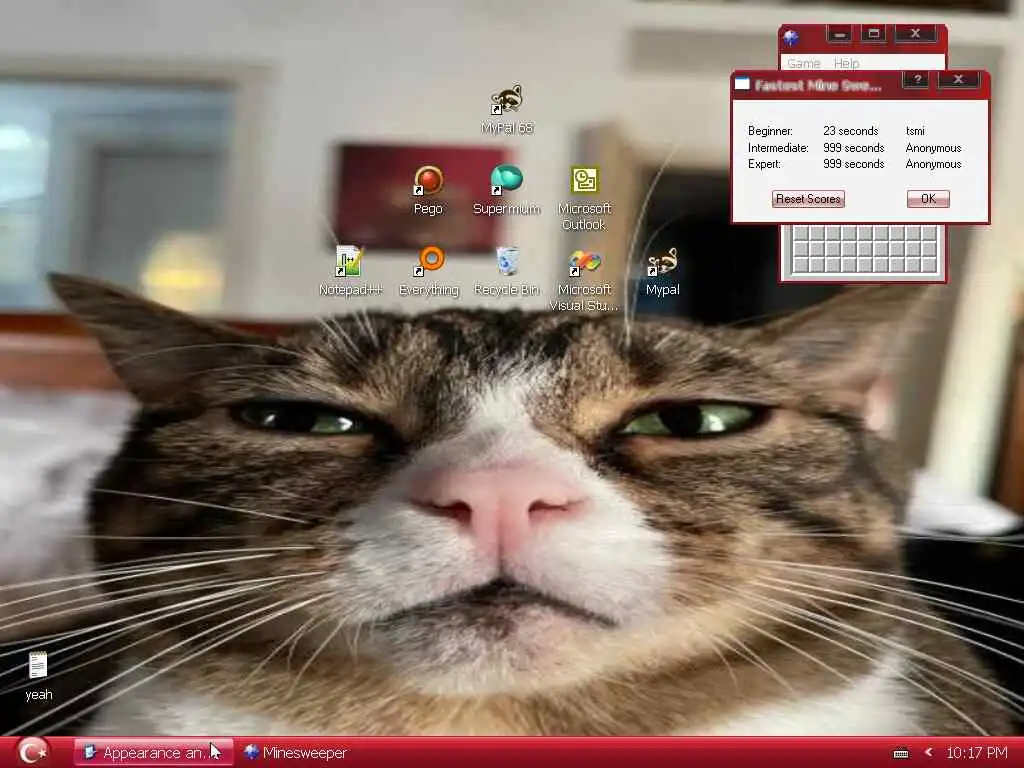This screenshot has width=1024, height=768.
Task: Maximize the Minesweeper window
Action: (x=874, y=34)
